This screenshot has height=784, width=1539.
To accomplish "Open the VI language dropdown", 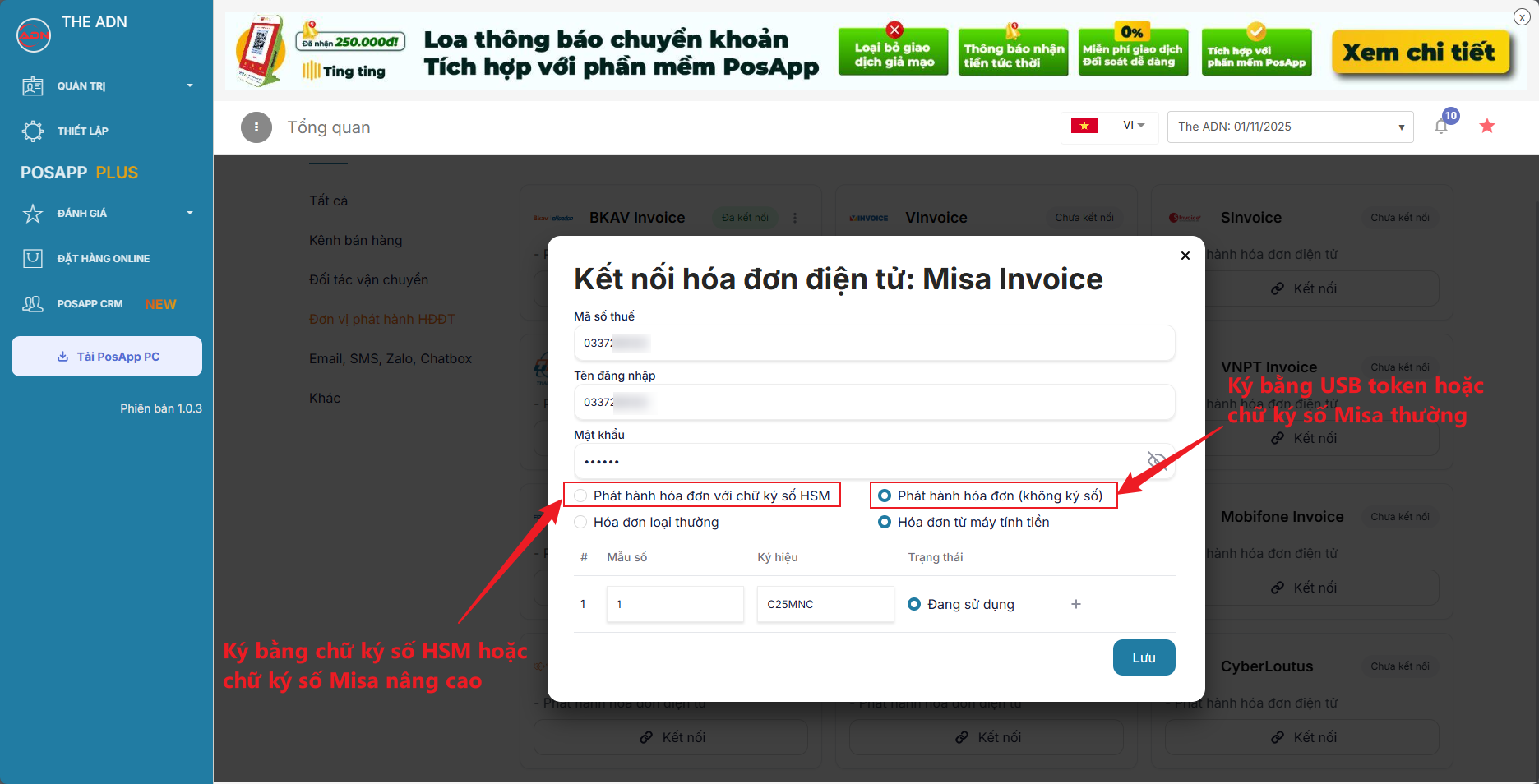I will pos(1133,126).
